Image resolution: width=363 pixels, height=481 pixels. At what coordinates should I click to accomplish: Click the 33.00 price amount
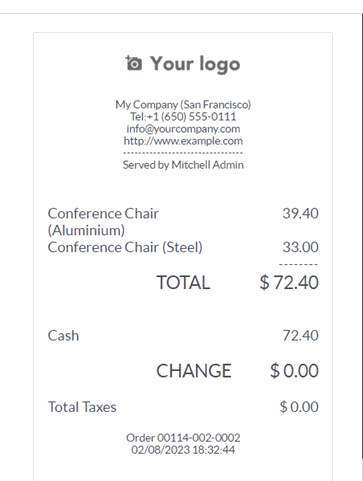300,247
